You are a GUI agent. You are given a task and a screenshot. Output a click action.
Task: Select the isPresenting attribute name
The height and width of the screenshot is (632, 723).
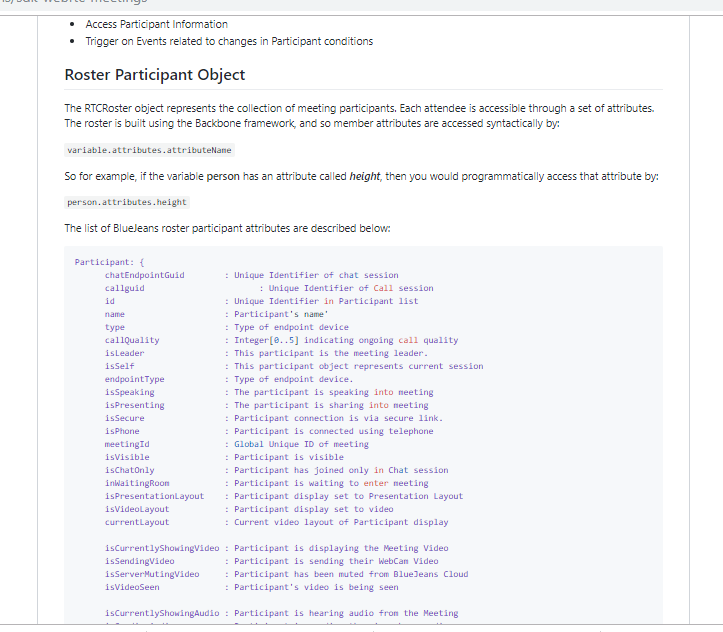(x=132, y=405)
